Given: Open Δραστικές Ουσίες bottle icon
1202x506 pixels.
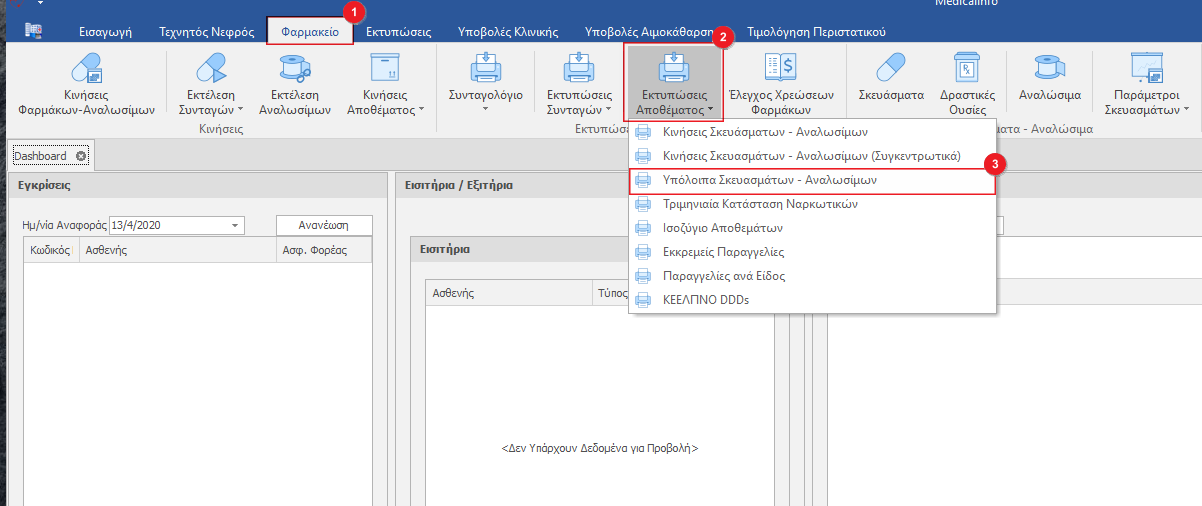Looking at the screenshot, I should click(967, 70).
